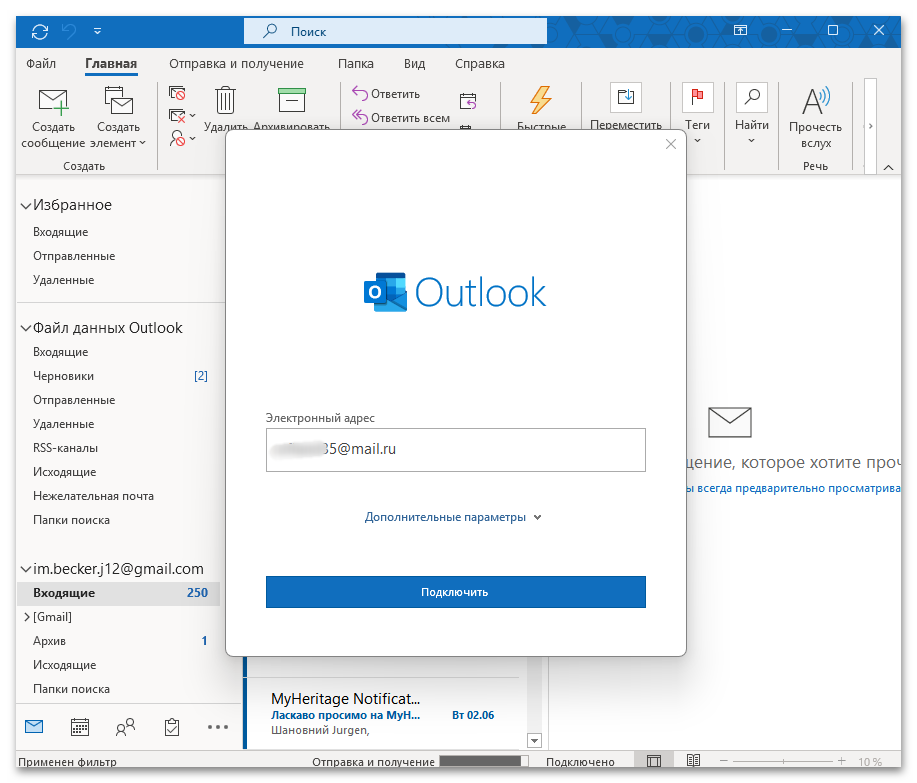Click the Архивировать box icon
Viewport: 917px width, 783px height.
[x=292, y=100]
